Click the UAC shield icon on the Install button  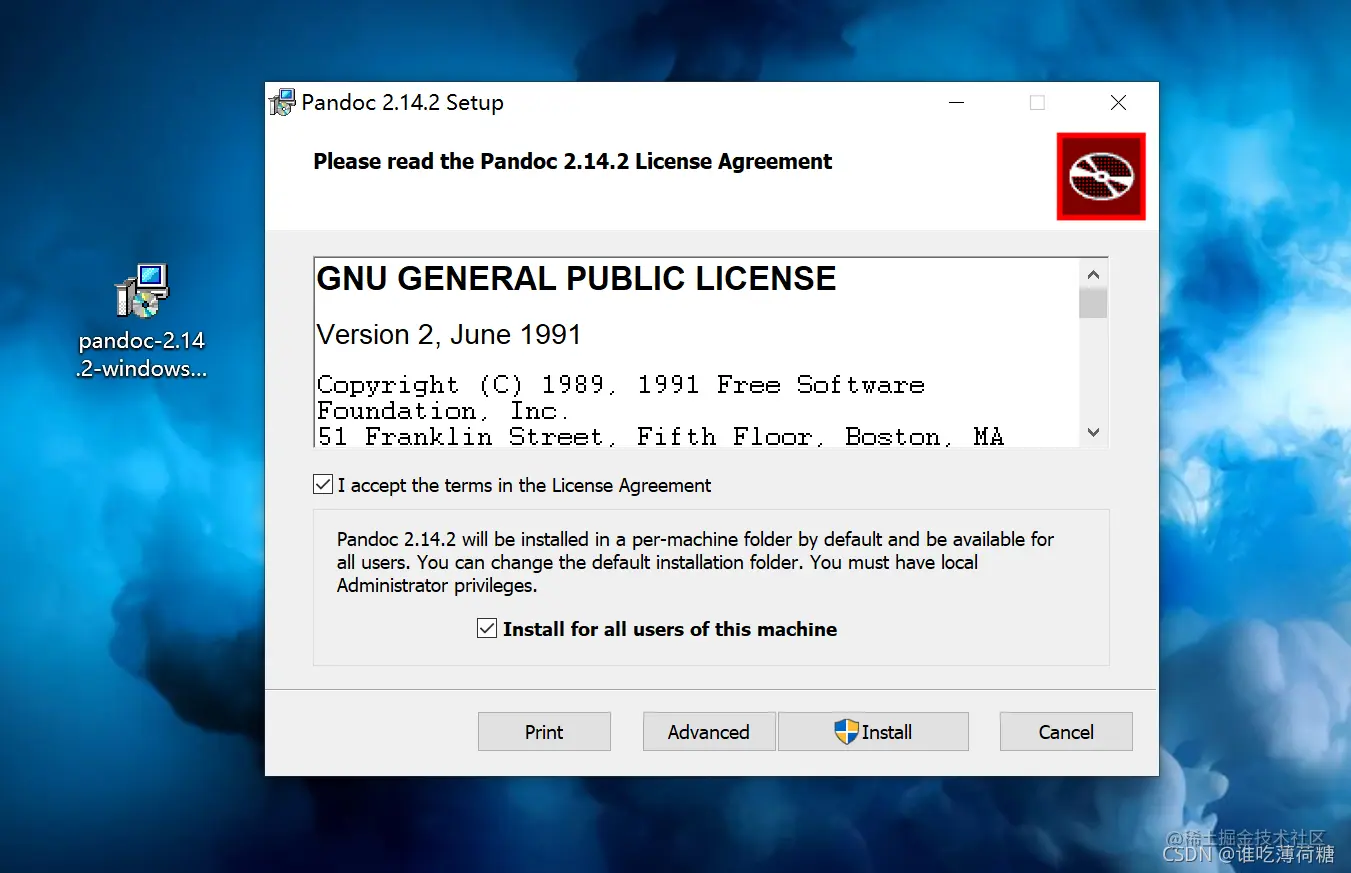click(846, 732)
